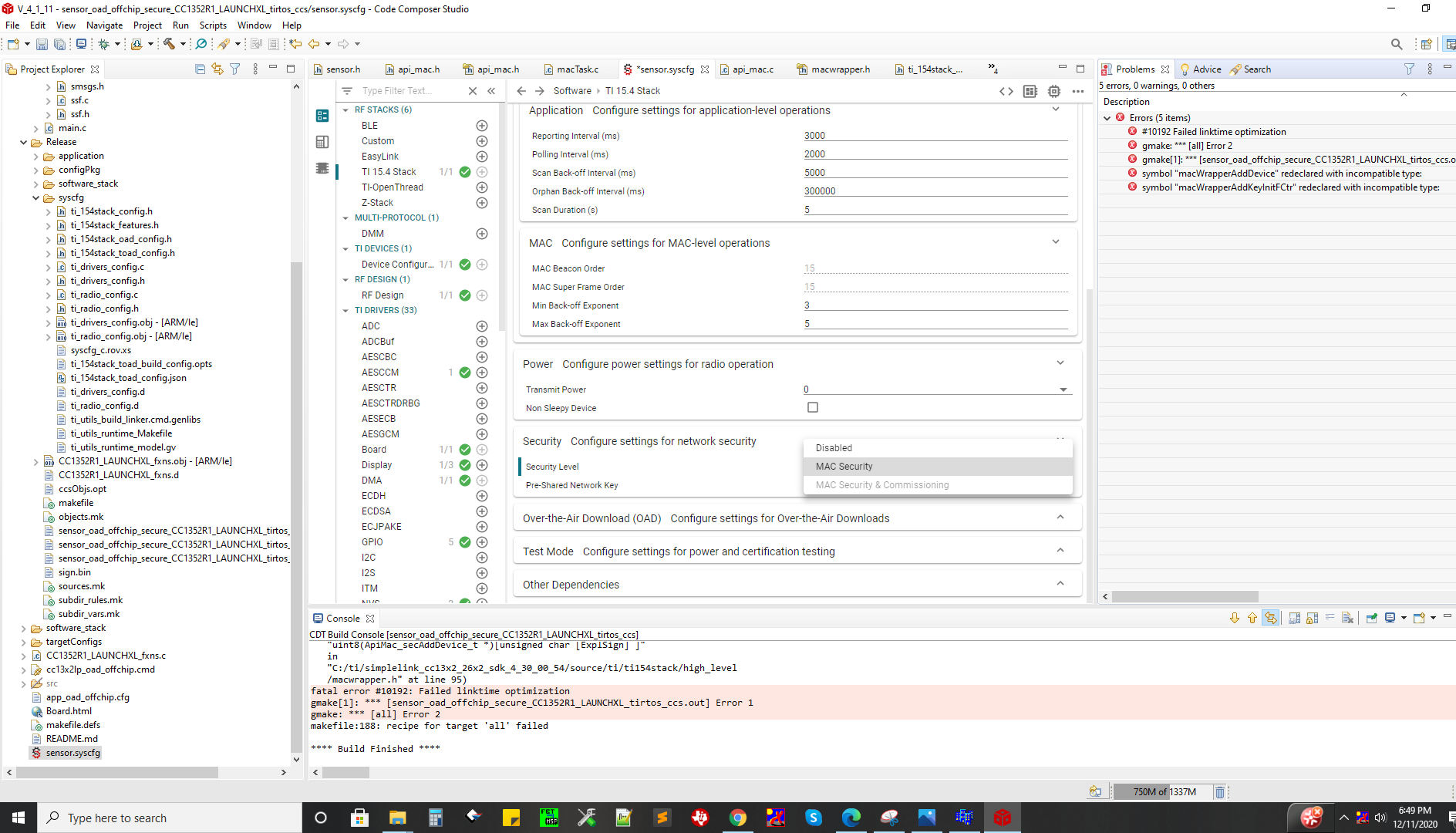1456x833 pixels.
Task: Click the Save All toolbar icon
Action: [59, 44]
